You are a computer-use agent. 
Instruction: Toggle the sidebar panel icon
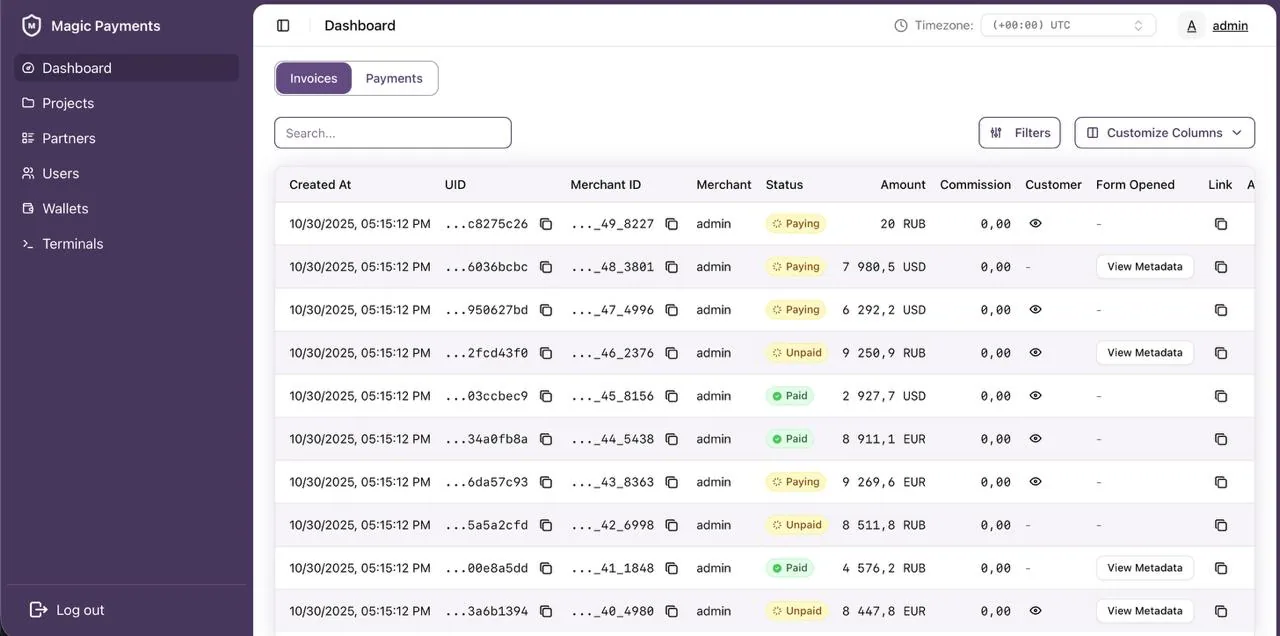pyautogui.click(x=283, y=26)
